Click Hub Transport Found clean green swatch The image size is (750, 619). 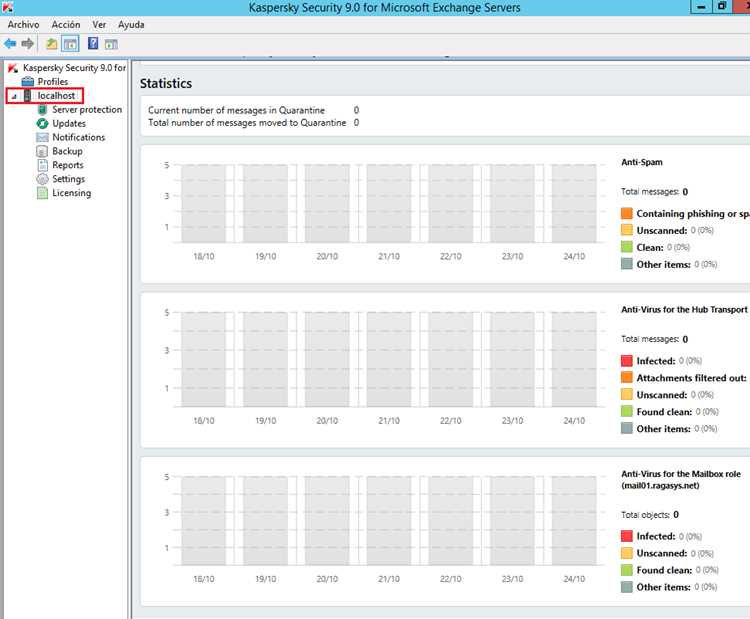coord(627,411)
